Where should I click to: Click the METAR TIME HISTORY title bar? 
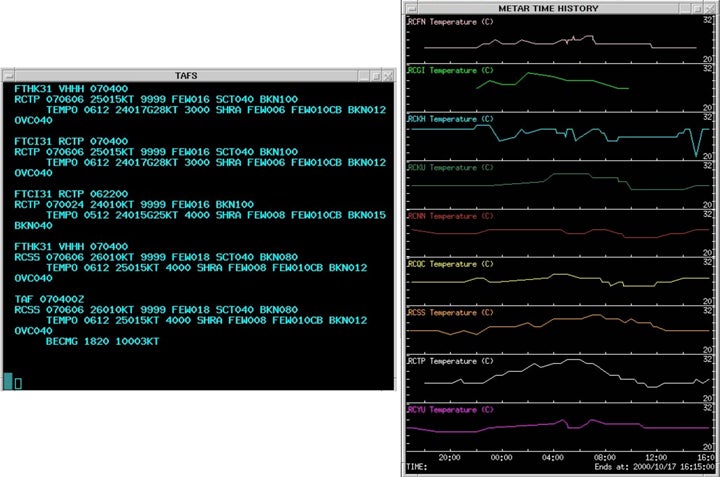click(548, 7)
